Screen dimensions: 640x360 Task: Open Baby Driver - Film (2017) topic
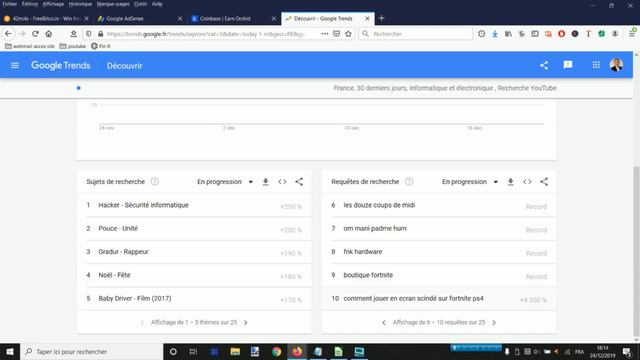click(135, 298)
